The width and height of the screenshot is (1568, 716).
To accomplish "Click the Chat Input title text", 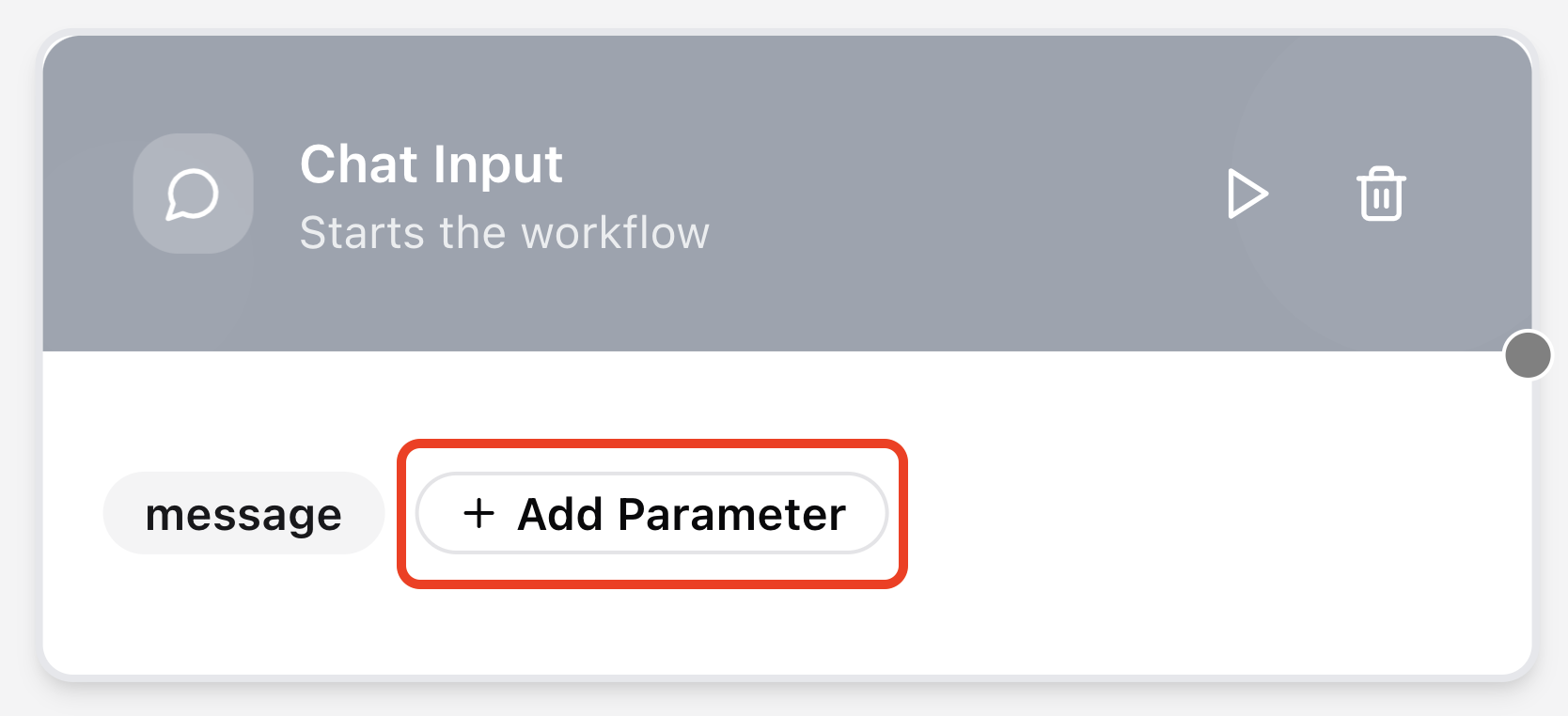I will (431, 164).
